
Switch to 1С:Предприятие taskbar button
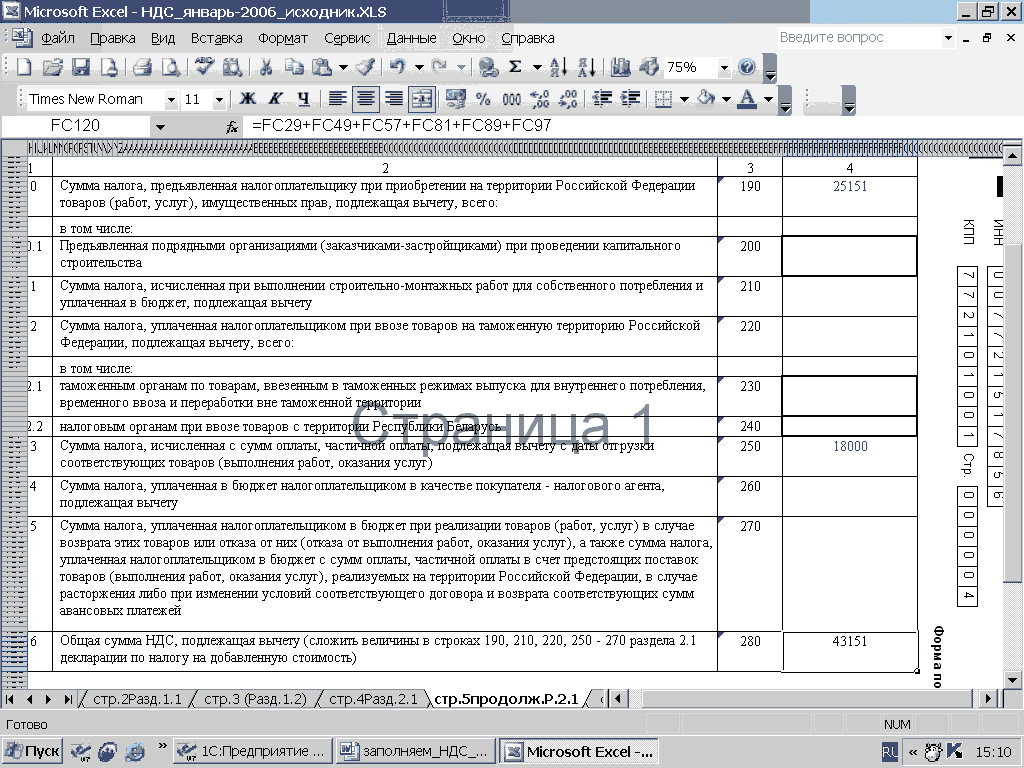[252, 751]
